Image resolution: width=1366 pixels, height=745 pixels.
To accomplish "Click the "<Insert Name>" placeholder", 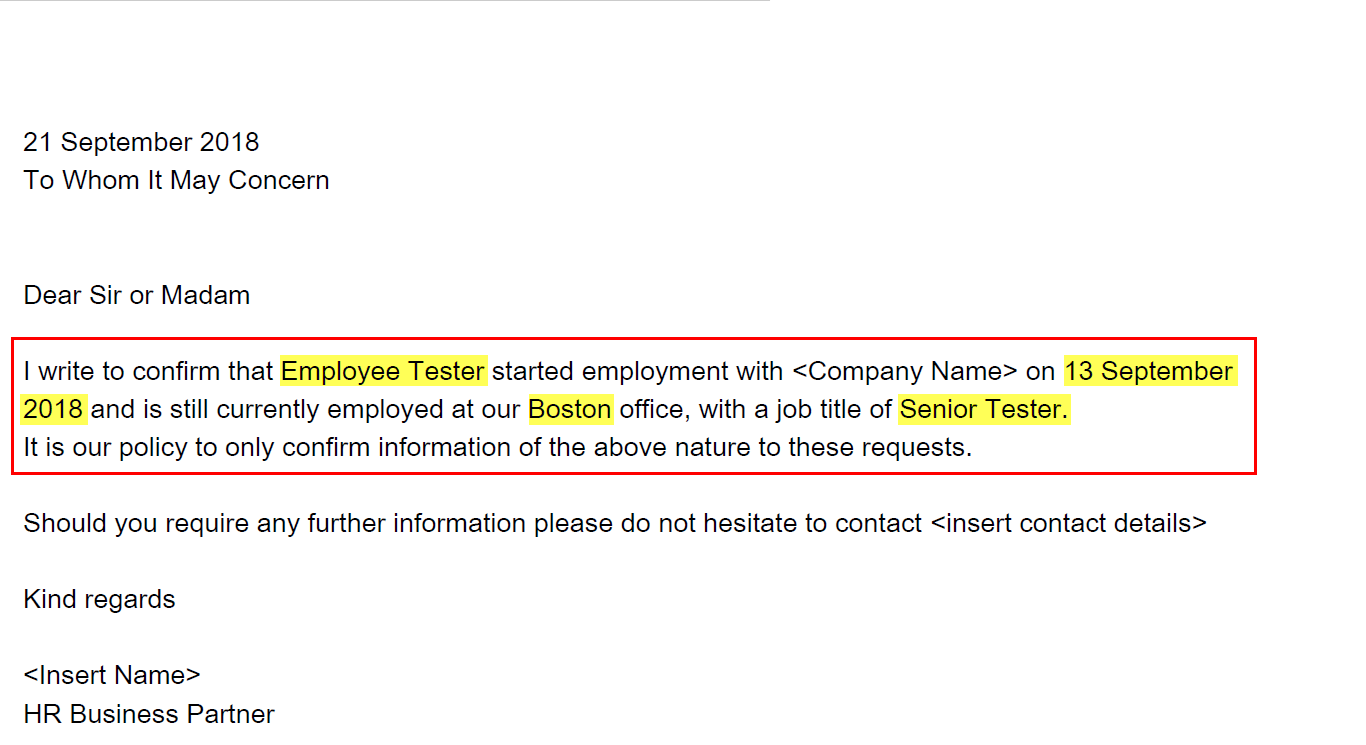I will tap(111, 675).
